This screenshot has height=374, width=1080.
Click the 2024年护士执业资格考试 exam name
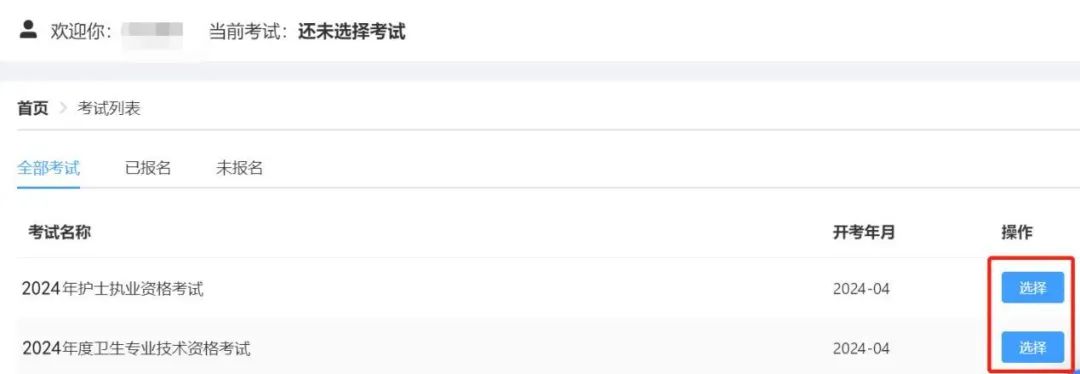click(112, 289)
